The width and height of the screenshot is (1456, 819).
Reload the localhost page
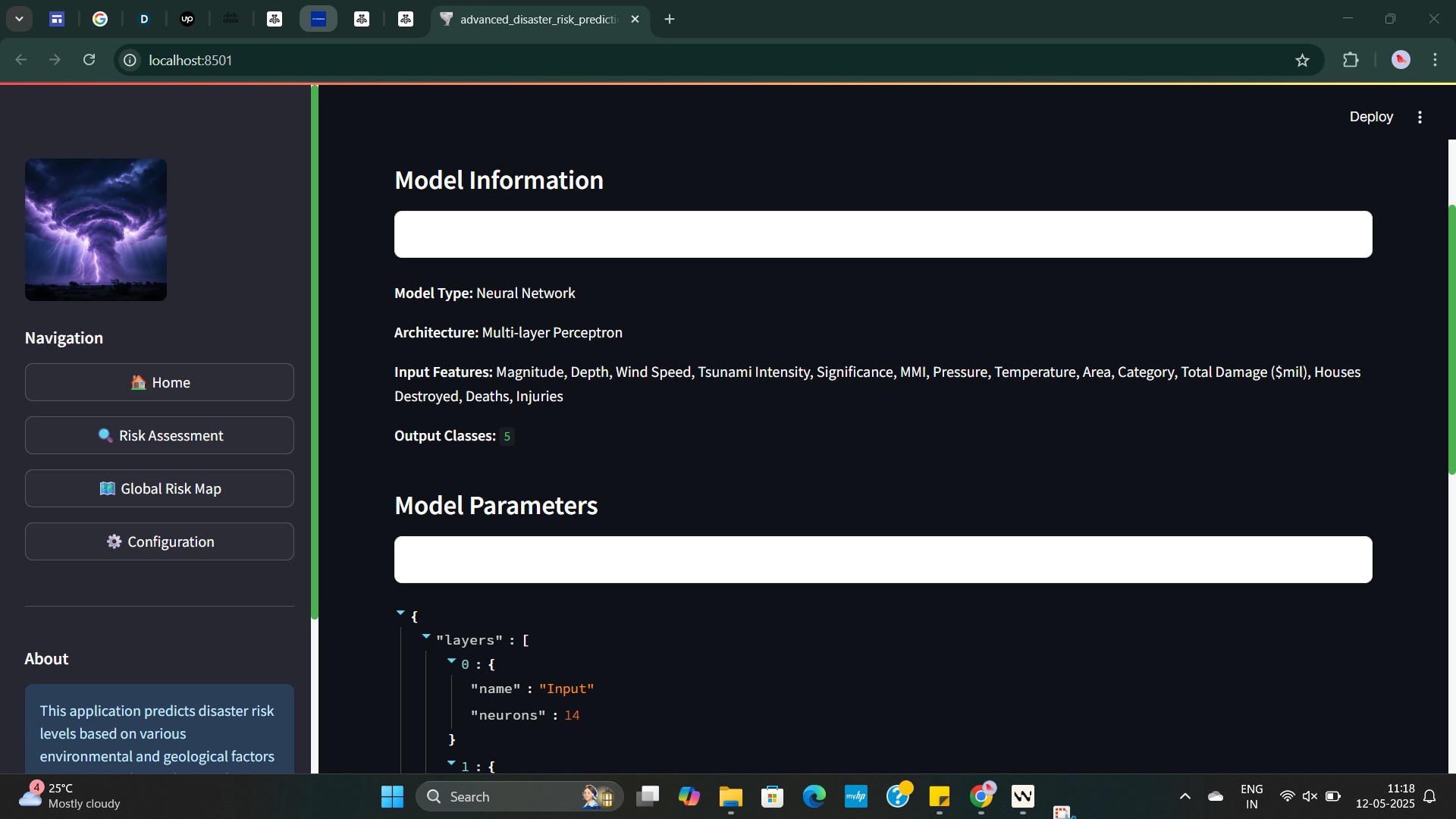[89, 60]
